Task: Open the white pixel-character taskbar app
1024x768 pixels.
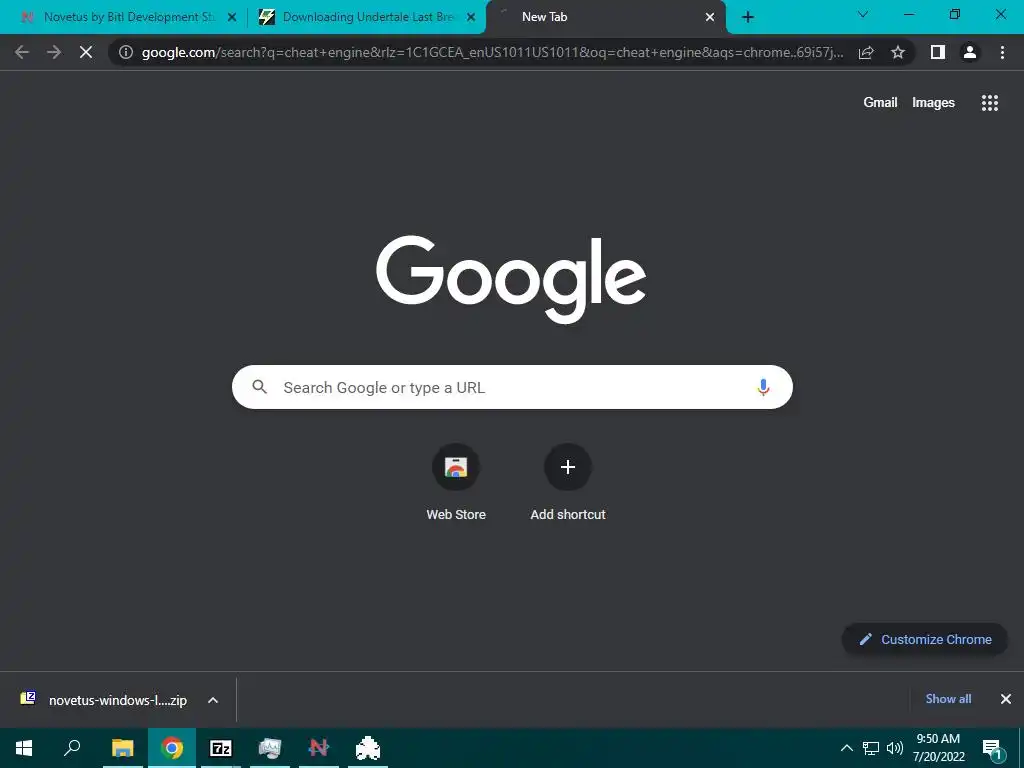Action: coord(368,748)
